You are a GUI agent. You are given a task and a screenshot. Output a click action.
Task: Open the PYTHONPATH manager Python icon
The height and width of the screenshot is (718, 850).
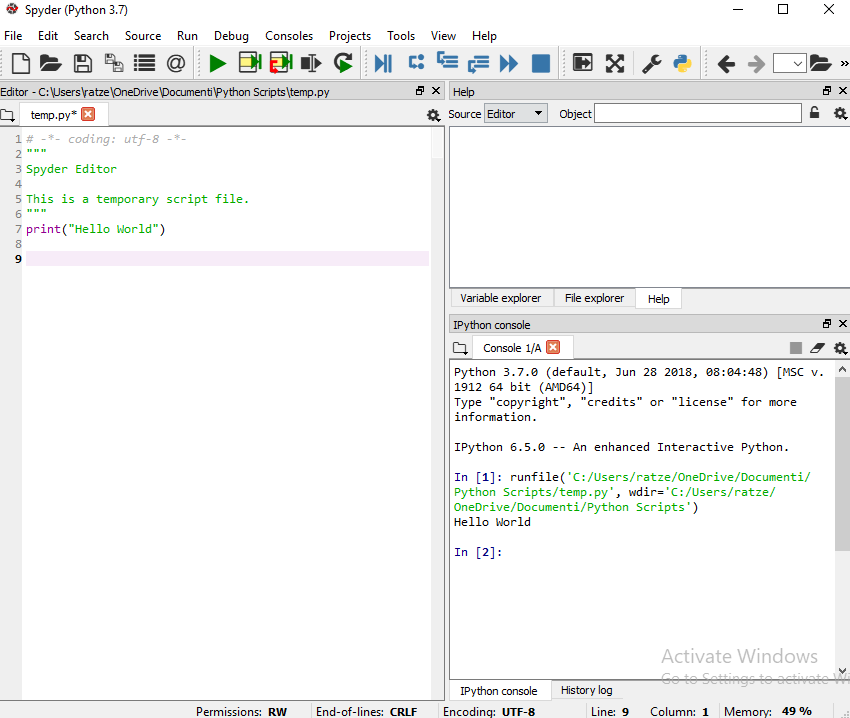(682, 63)
